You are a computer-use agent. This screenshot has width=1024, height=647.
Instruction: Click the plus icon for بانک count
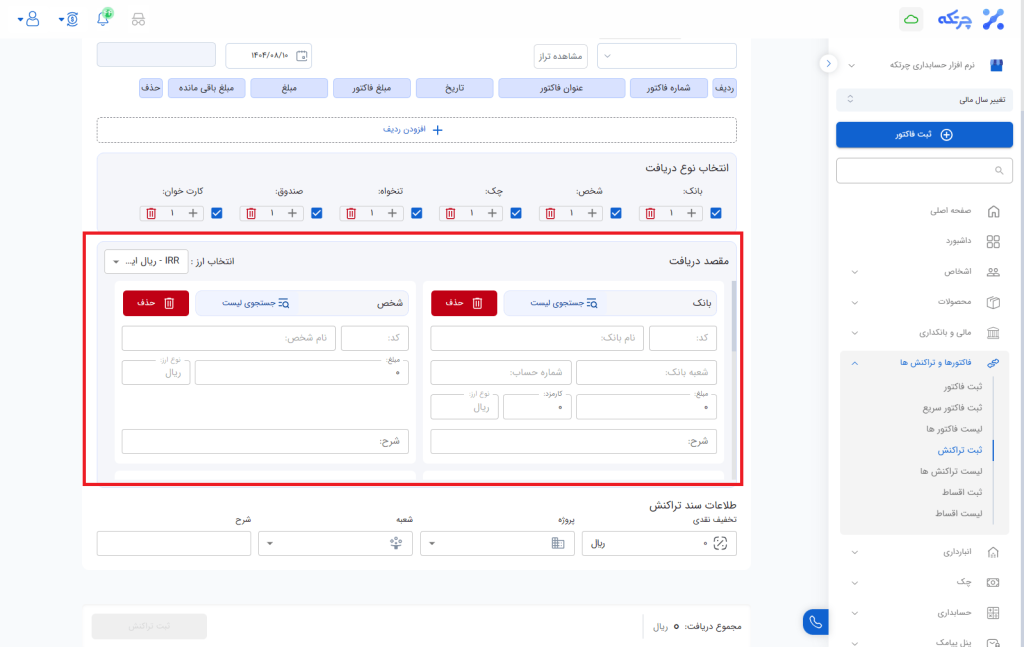coord(692,213)
